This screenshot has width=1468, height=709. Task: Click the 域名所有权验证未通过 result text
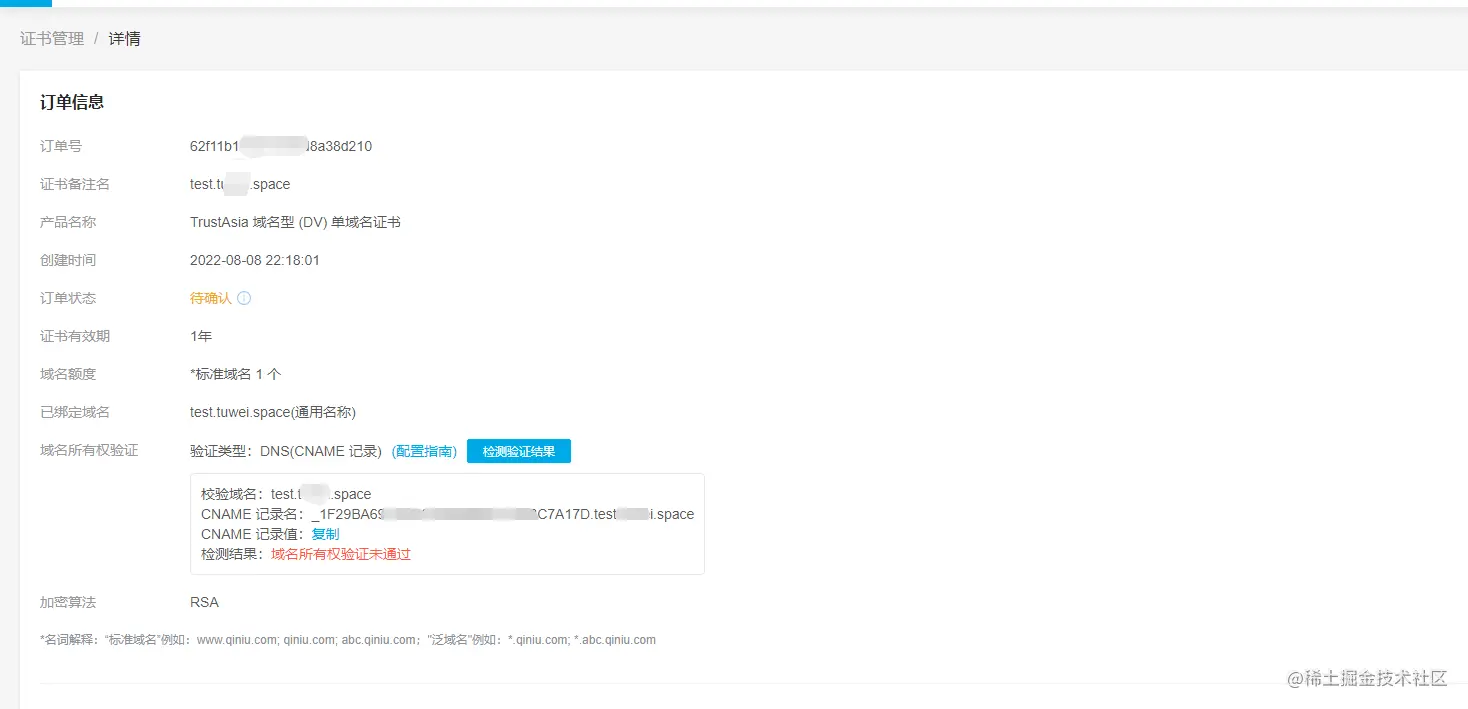click(341, 554)
